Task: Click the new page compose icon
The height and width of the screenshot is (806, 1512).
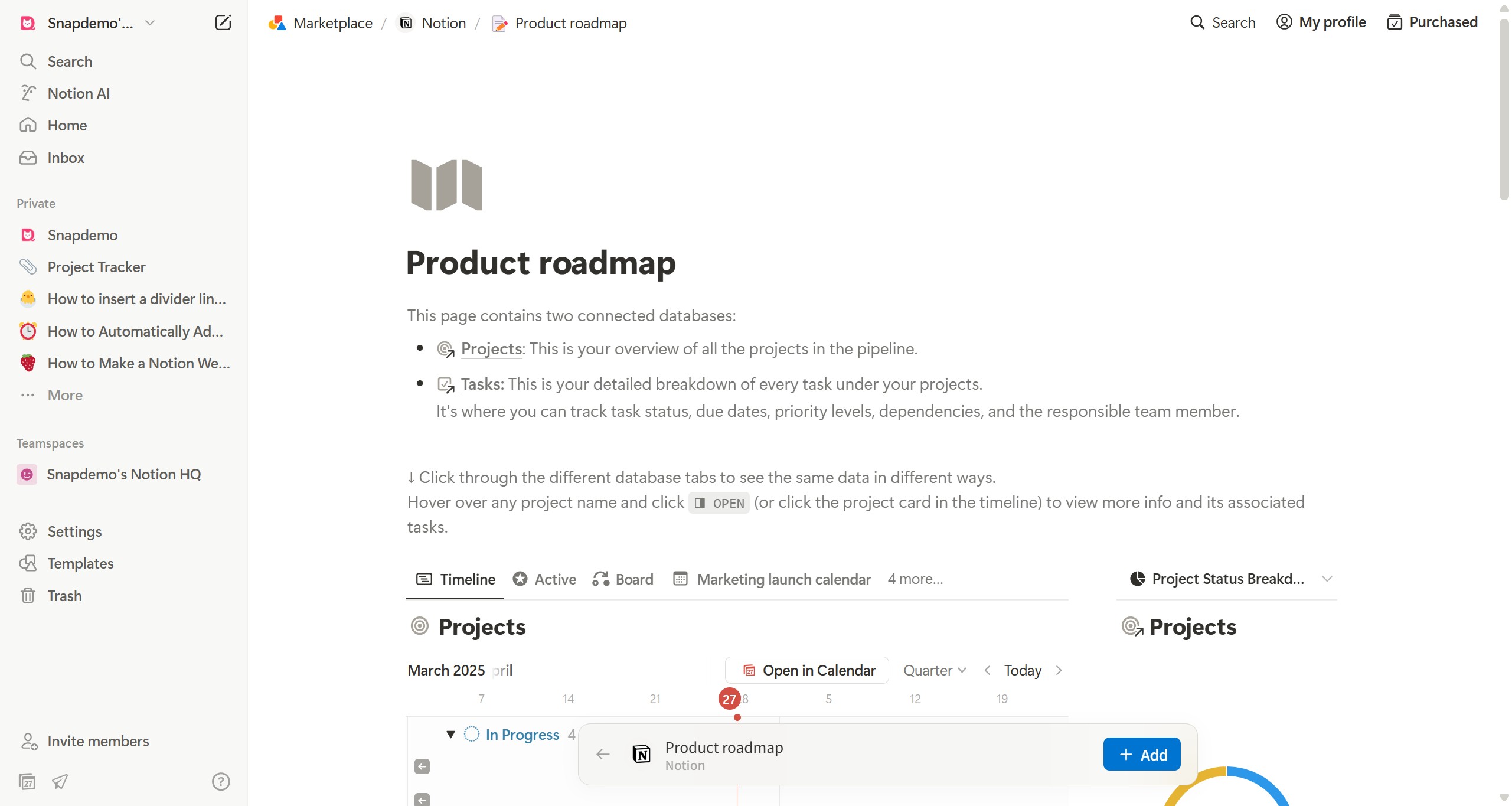Action: pyautogui.click(x=223, y=23)
